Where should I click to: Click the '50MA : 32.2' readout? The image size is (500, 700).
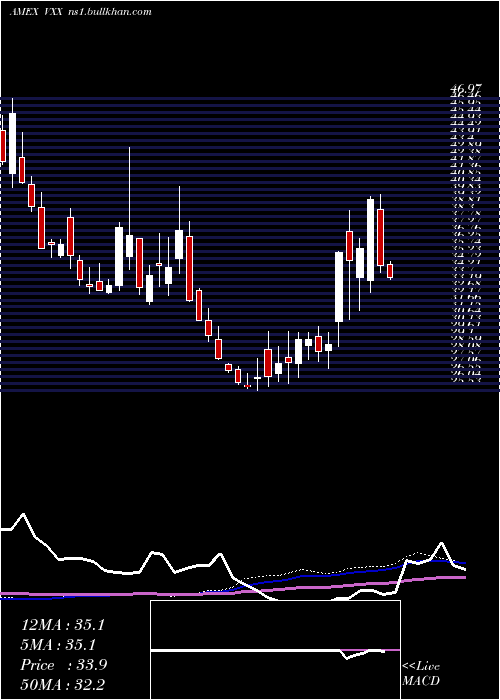pyautogui.click(x=62, y=685)
